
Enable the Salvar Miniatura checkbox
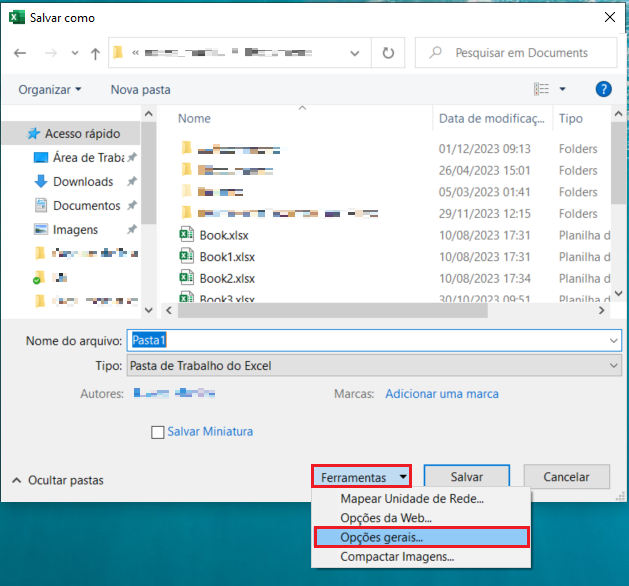157,432
